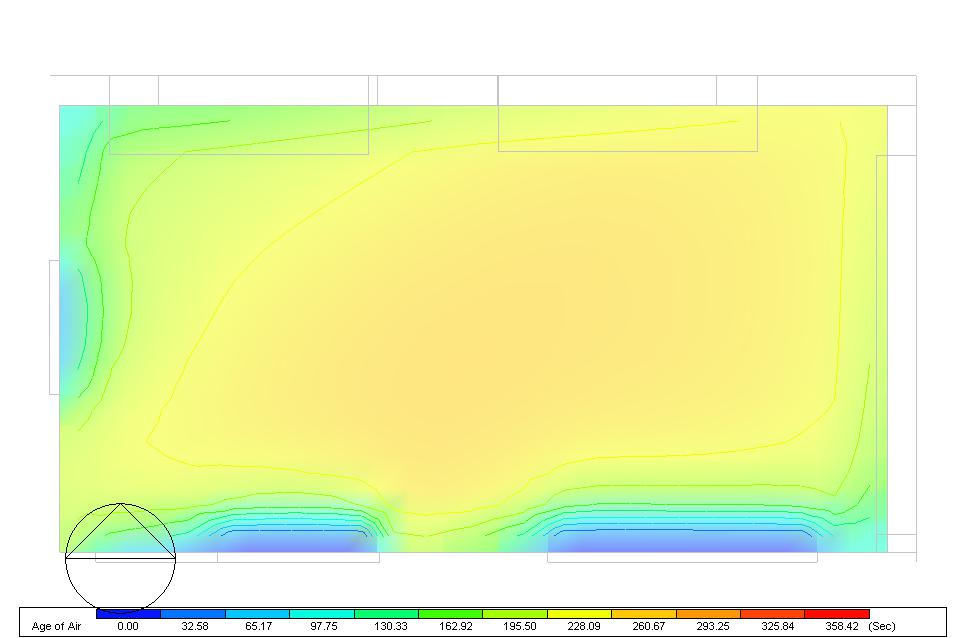This screenshot has height=638, width=966.
Task: Select the red legend swatch above 358.42
Action: [837, 614]
